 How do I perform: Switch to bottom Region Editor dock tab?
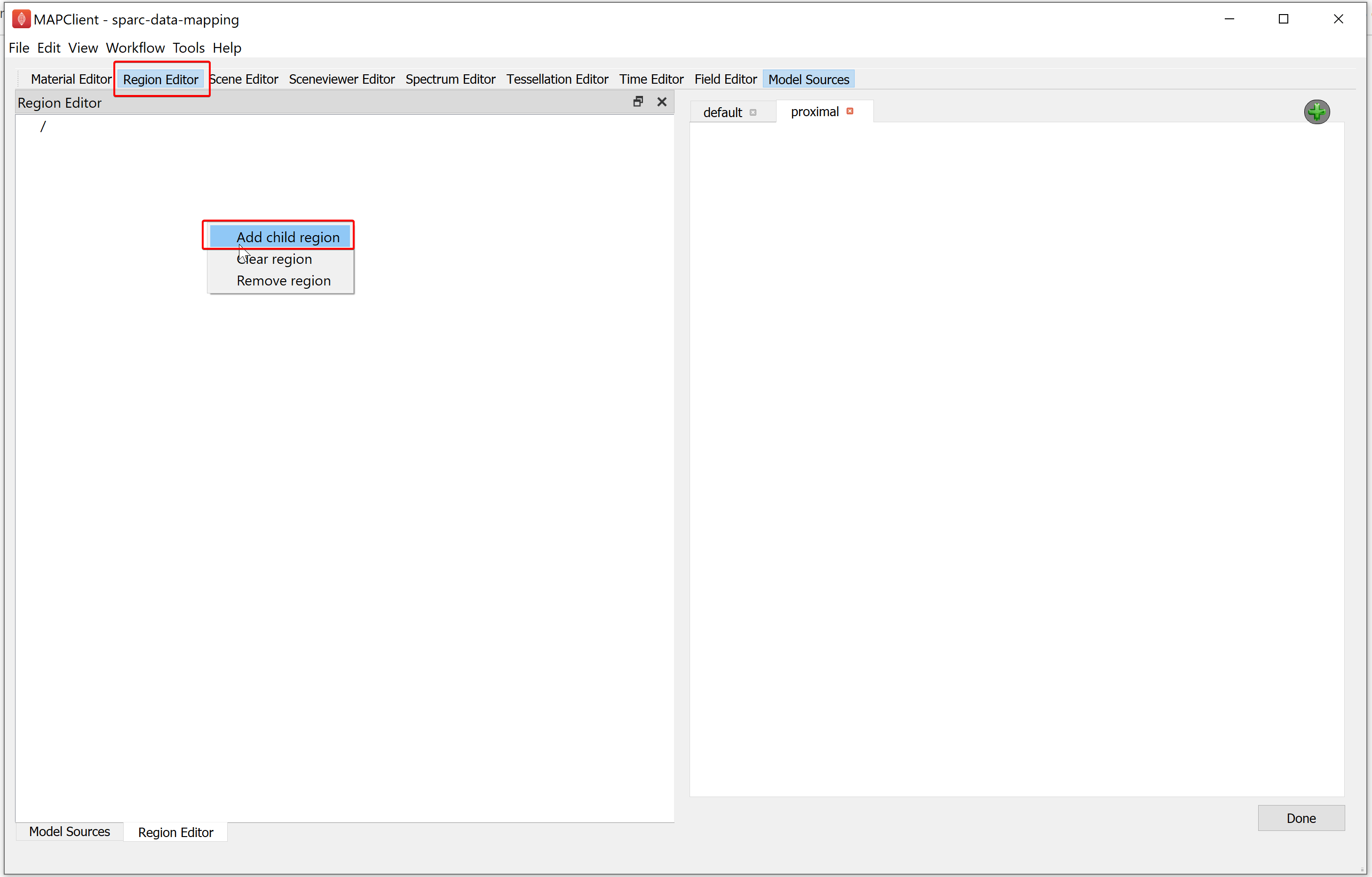[175, 832]
